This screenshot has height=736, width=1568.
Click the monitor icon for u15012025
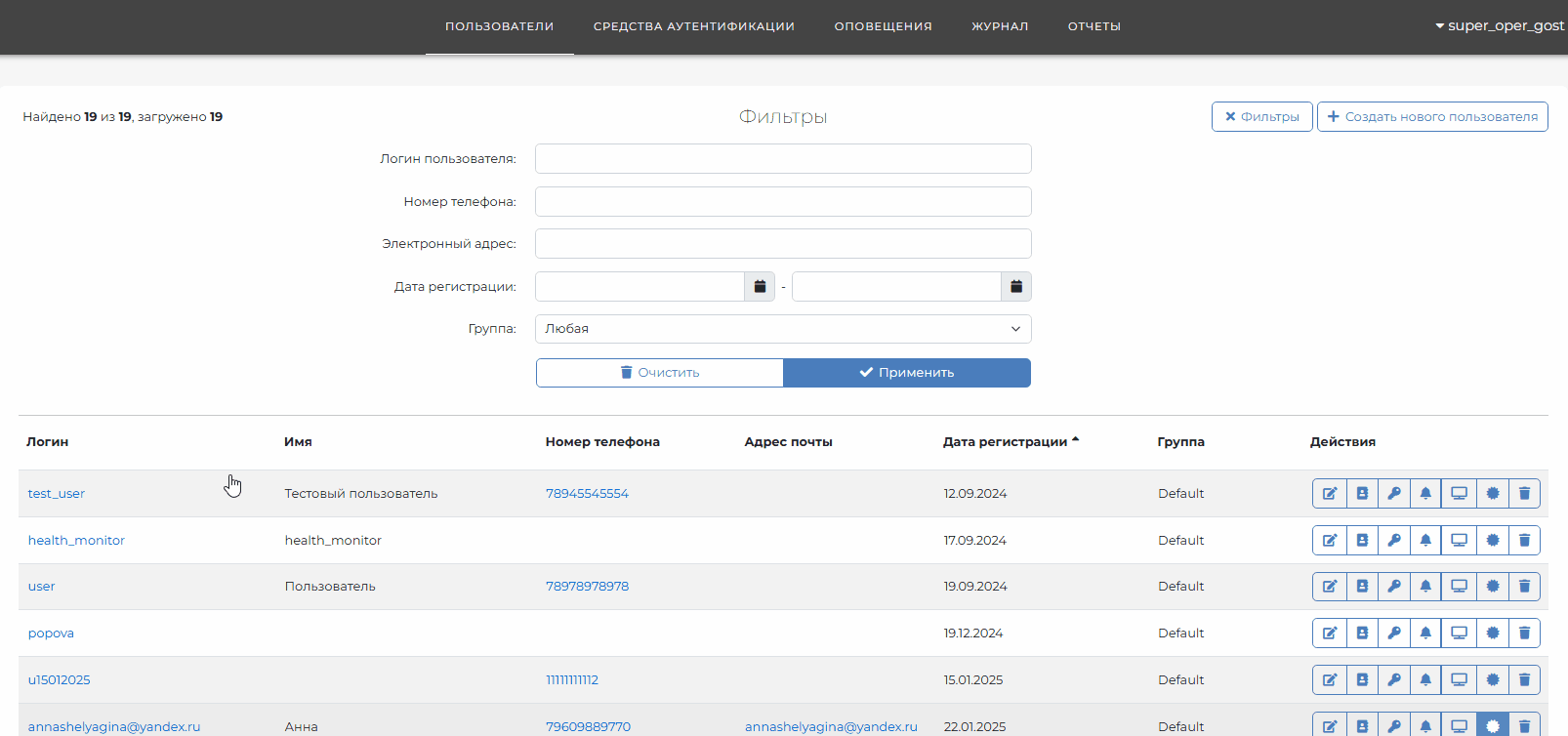pyautogui.click(x=1459, y=680)
